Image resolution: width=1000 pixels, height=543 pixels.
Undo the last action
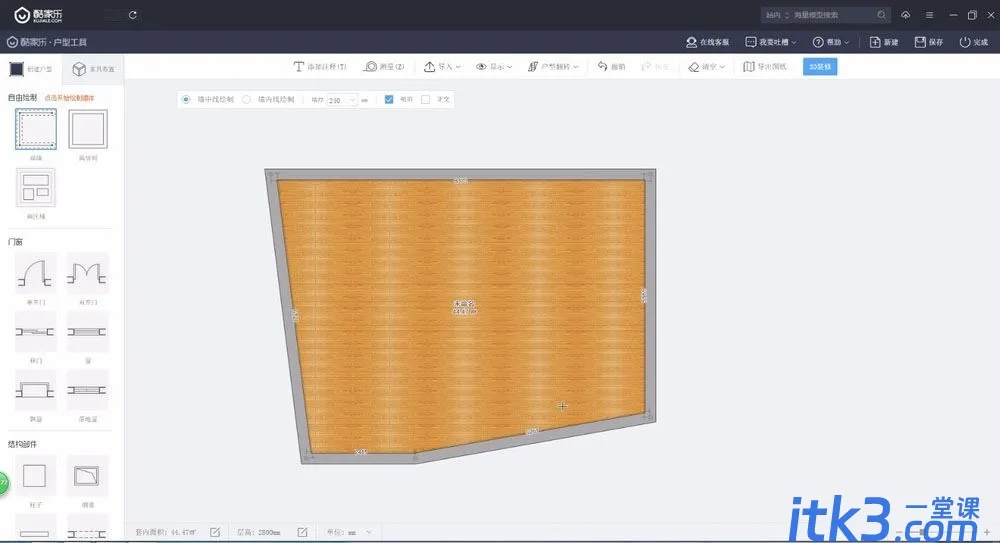[x=611, y=66]
